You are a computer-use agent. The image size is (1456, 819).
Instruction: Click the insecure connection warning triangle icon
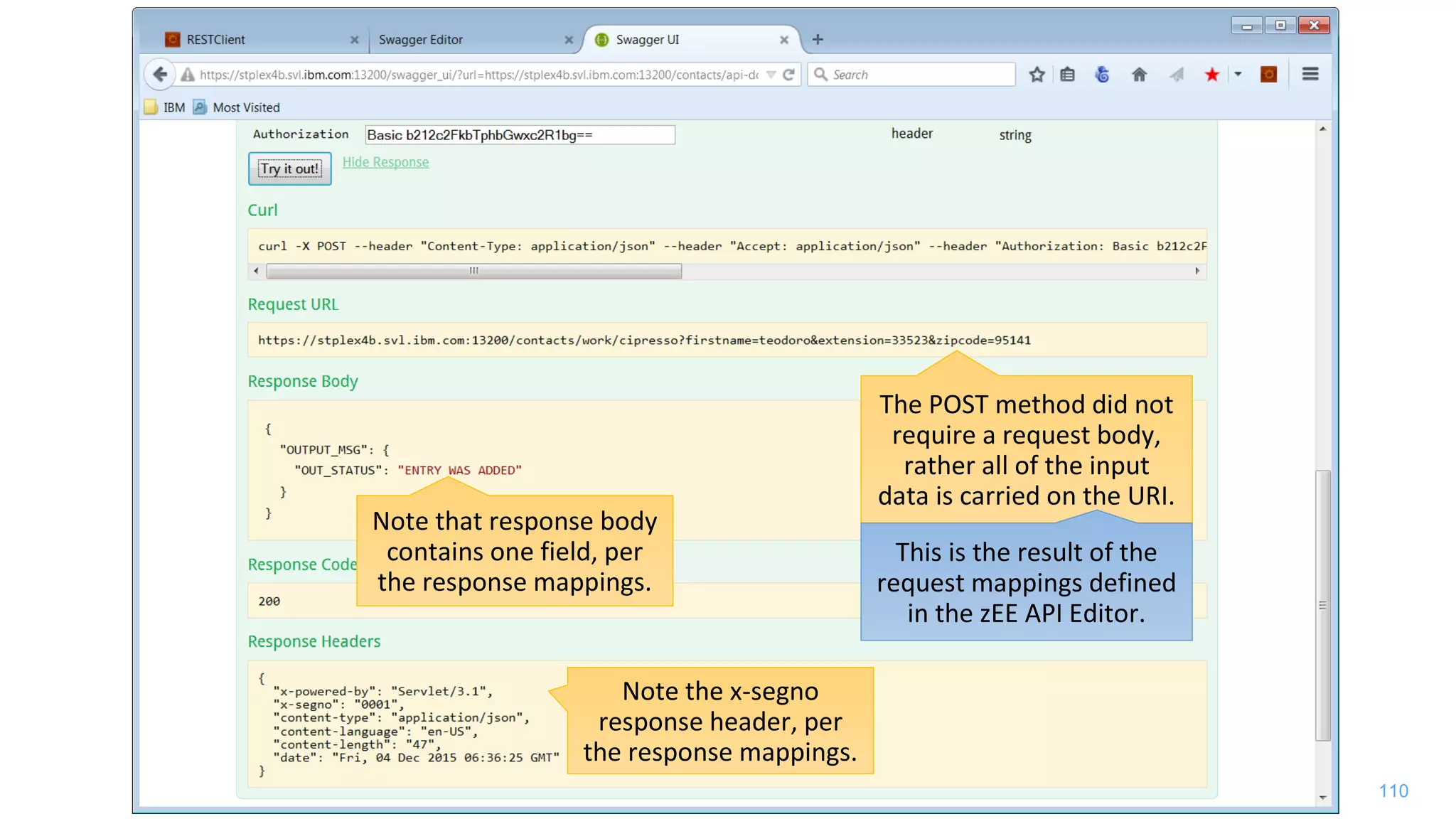click(188, 75)
